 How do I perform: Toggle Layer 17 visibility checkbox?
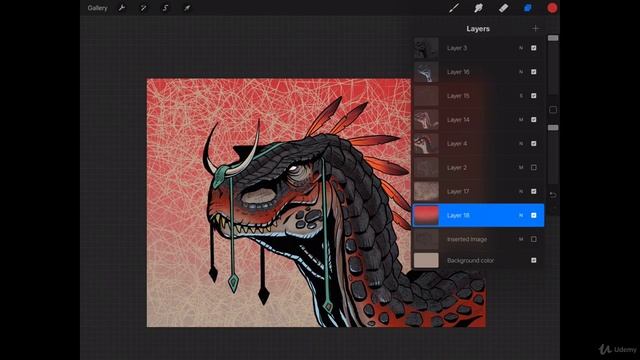pos(533,191)
